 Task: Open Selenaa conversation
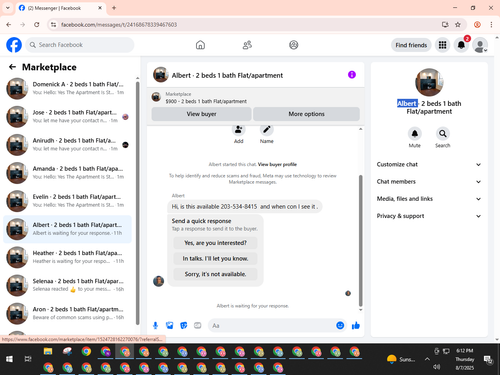coord(67,285)
